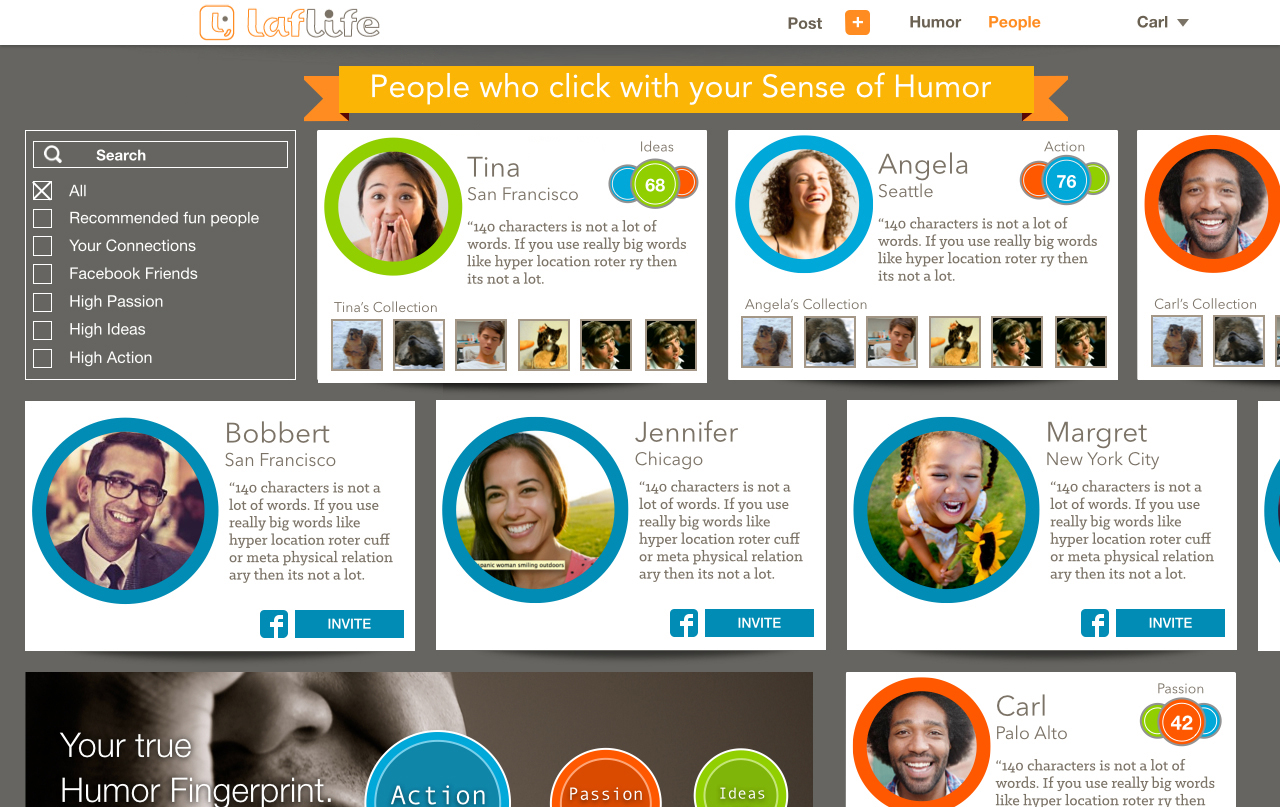Image resolution: width=1280 pixels, height=807 pixels.
Task: Click Facebook icon on Bobbert's card
Action: point(274,624)
